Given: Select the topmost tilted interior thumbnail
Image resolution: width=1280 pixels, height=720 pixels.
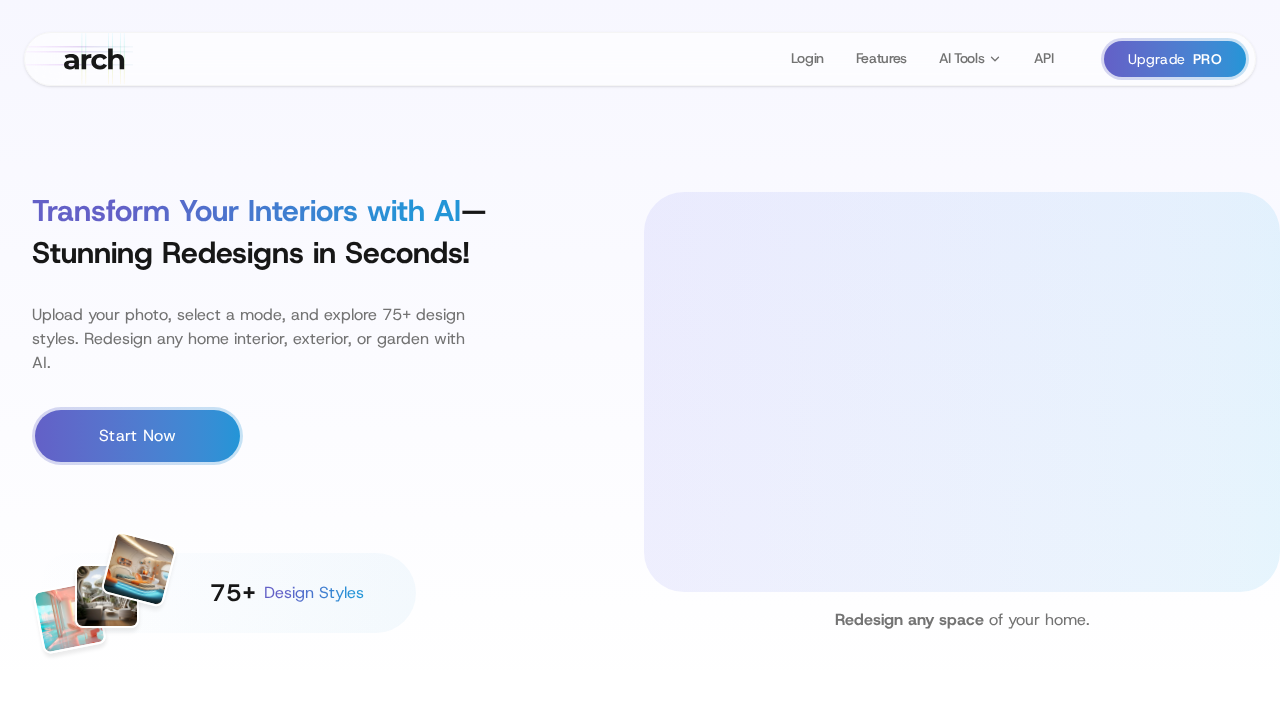Looking at the screenshot, I should (139, 568).
